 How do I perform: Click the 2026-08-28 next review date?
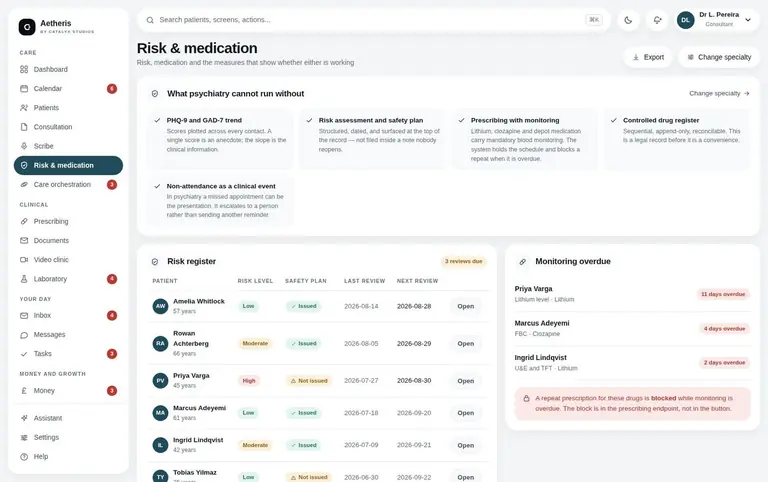[414, 307]
